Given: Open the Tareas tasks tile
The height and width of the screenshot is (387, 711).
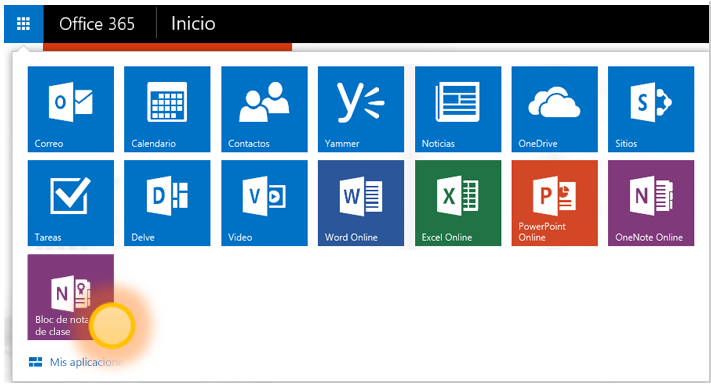Looking at the screenshot, I should 71,203.
